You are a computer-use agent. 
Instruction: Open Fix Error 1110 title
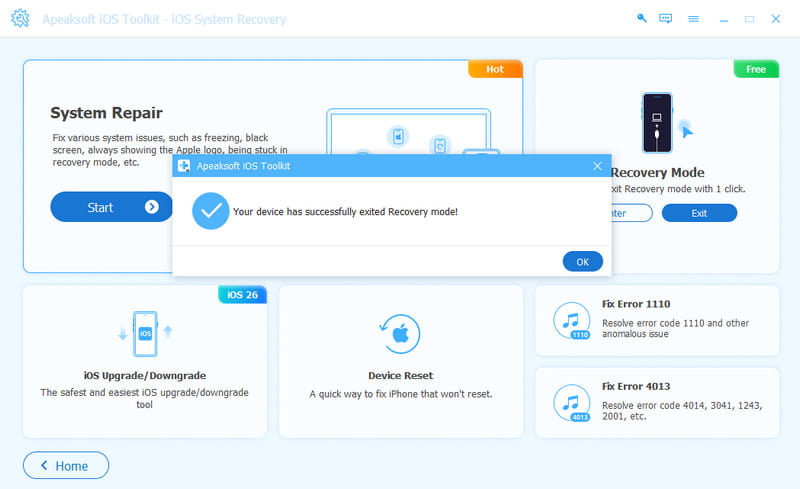pyautogui.click(x=636, y=304)
